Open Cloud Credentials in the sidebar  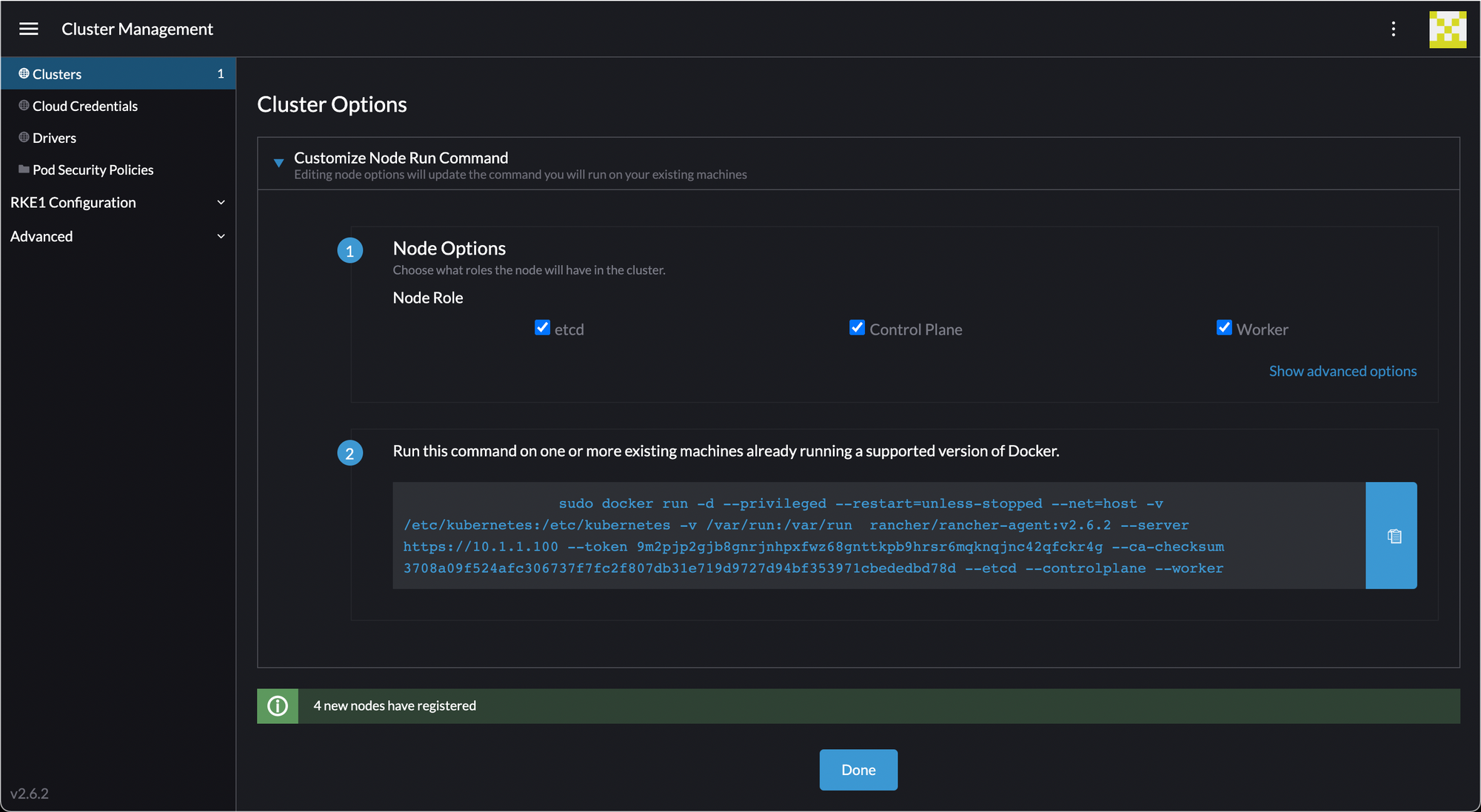tap(85, 106)
